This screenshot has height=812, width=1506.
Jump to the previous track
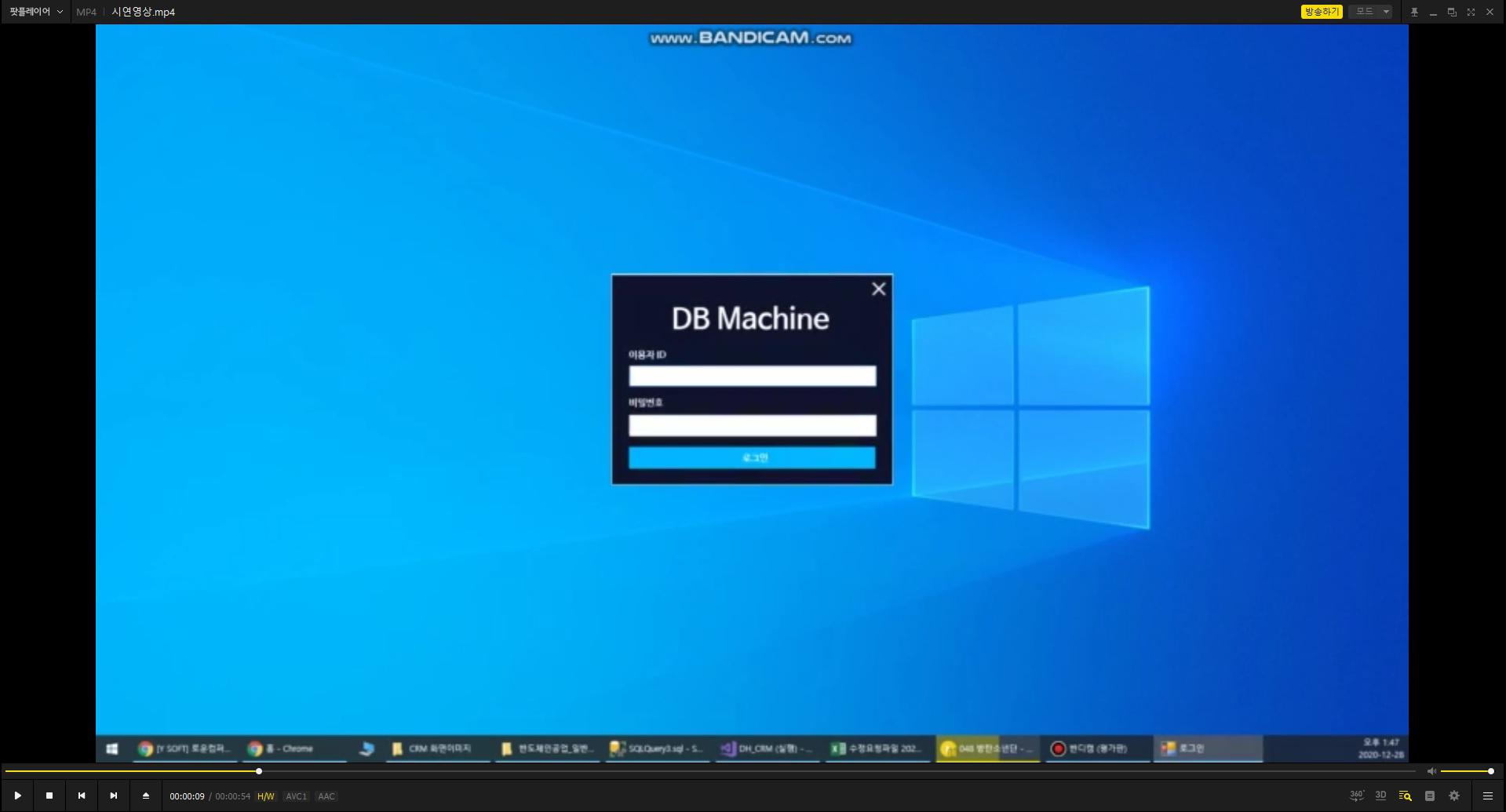82,796
